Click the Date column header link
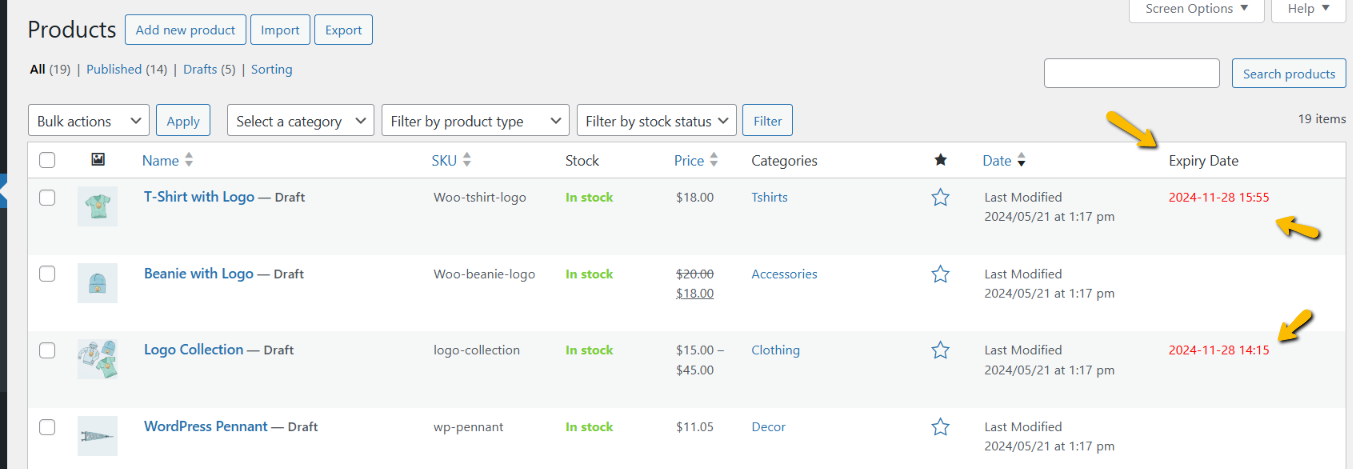Image resolution: width=1353 pixels, height=469 pixels. [x=997, y=160]
